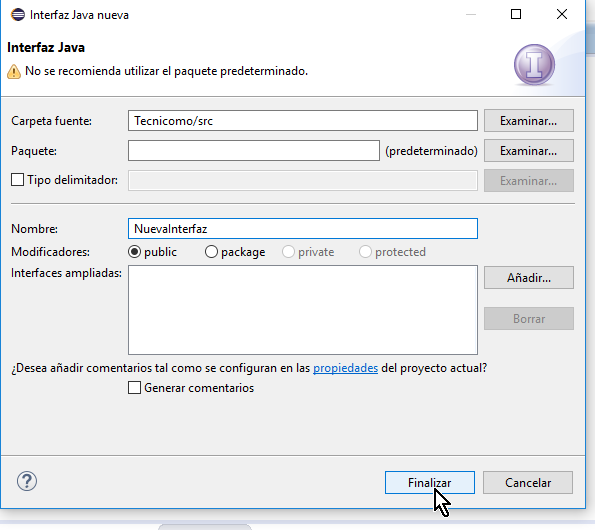Click the package warning triangle icon
This screenshot has height=530, width=595.
click(14, 71)
